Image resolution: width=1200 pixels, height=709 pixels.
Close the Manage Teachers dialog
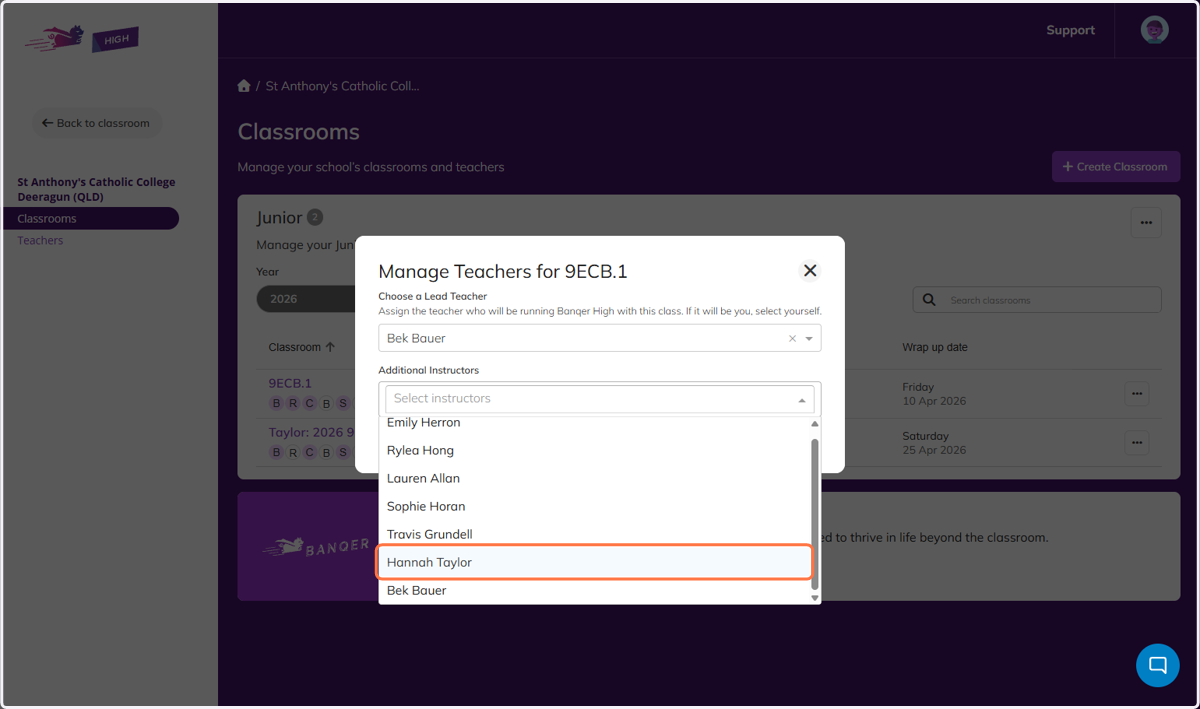point(810,271)
